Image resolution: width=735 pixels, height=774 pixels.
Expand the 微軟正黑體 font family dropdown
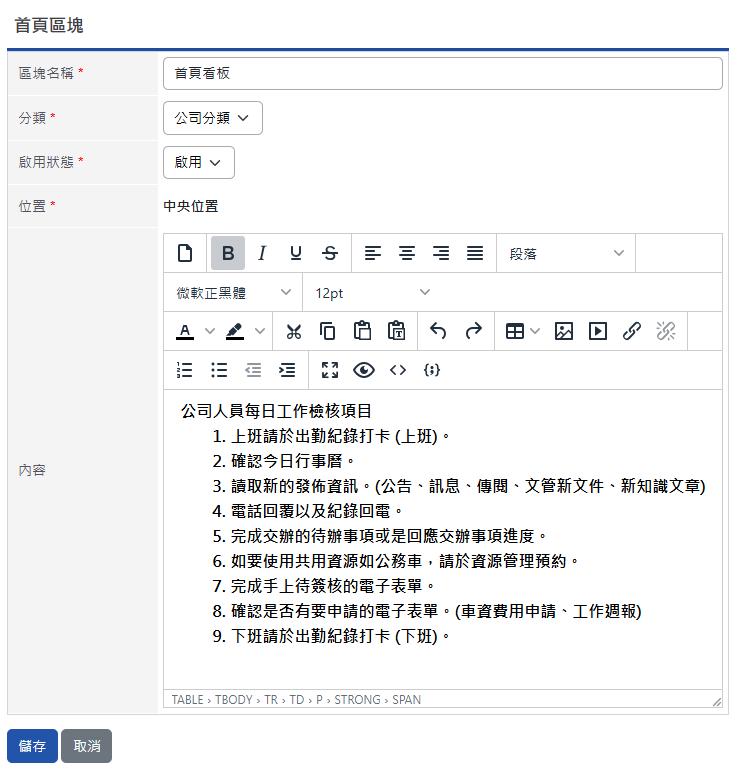coord(233,292)
